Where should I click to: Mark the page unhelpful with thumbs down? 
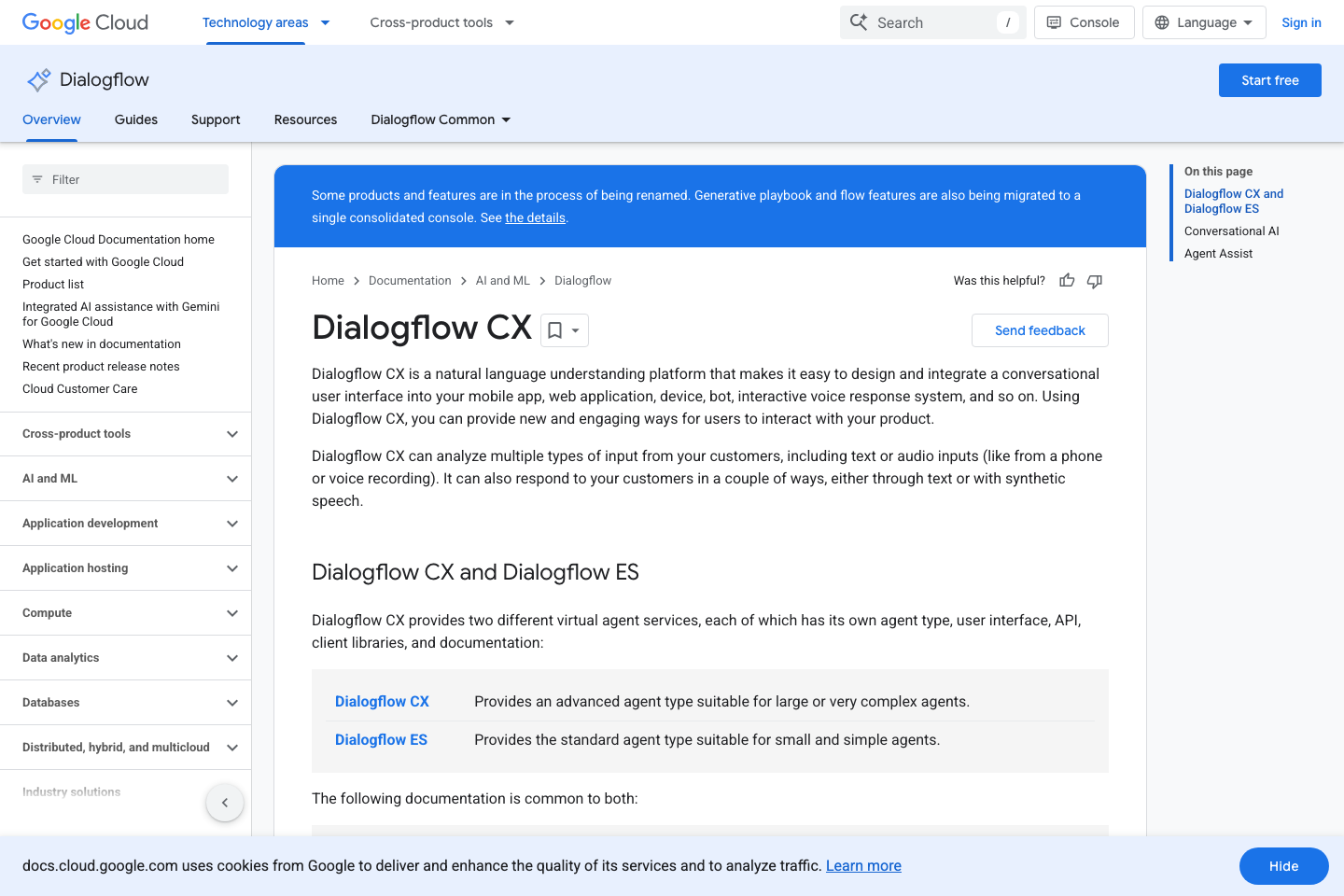(1094, 280)
